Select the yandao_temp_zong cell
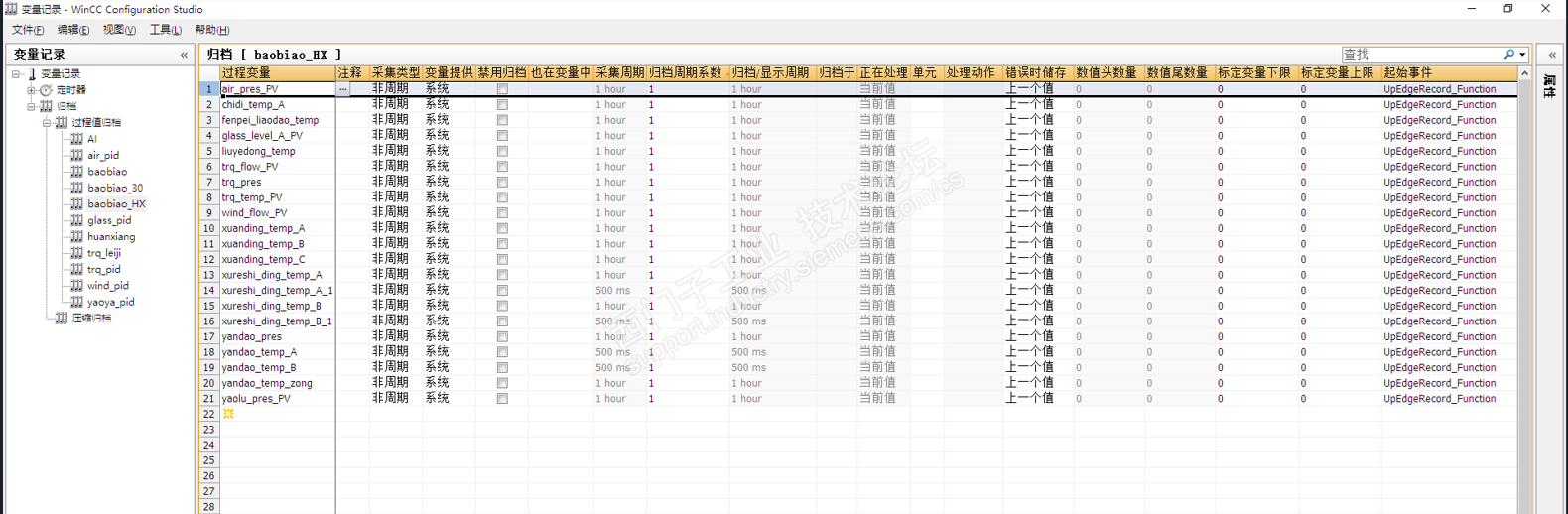Image resolution: width=1568 pixels, height=514 pixels. pos(277,383)
